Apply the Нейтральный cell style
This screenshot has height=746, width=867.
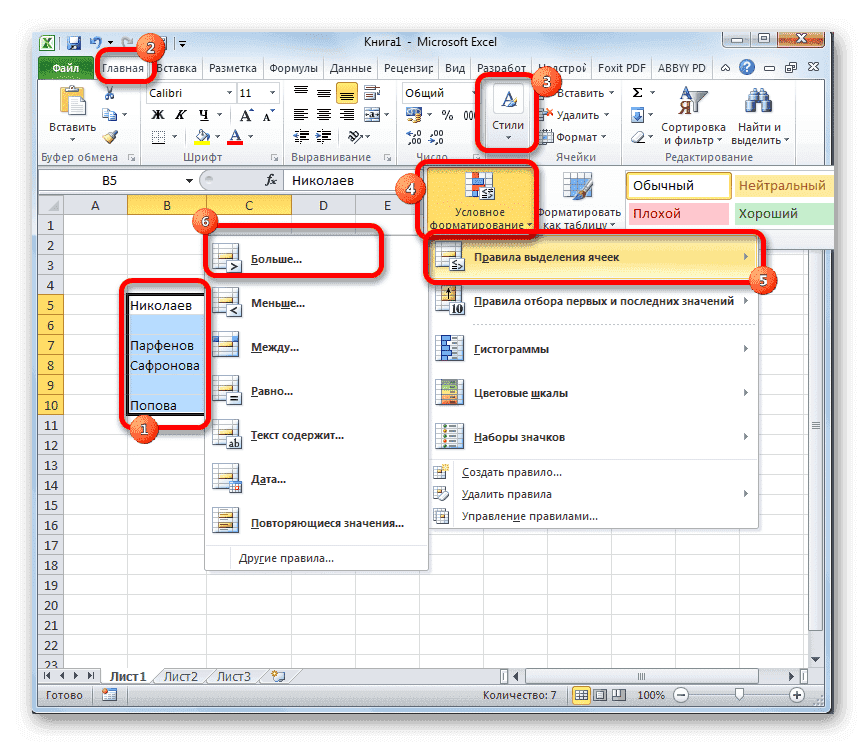click(x=783, y=186)
